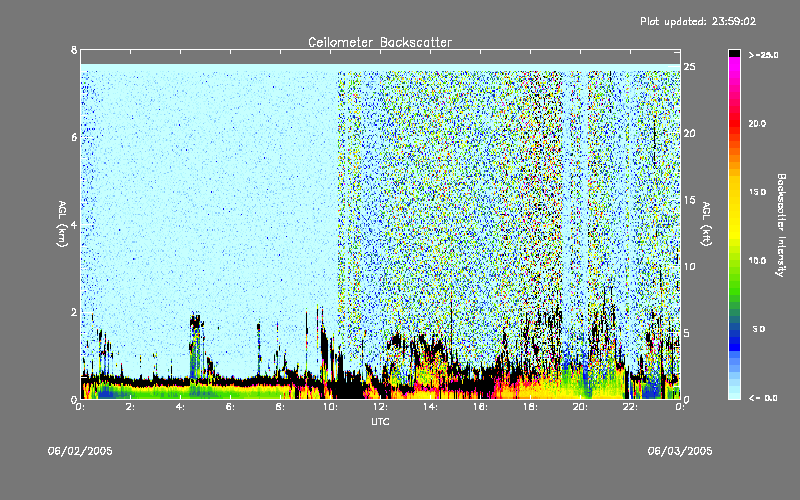Click the "<= 0.0" colorbar minimum label

pos(763,398)
